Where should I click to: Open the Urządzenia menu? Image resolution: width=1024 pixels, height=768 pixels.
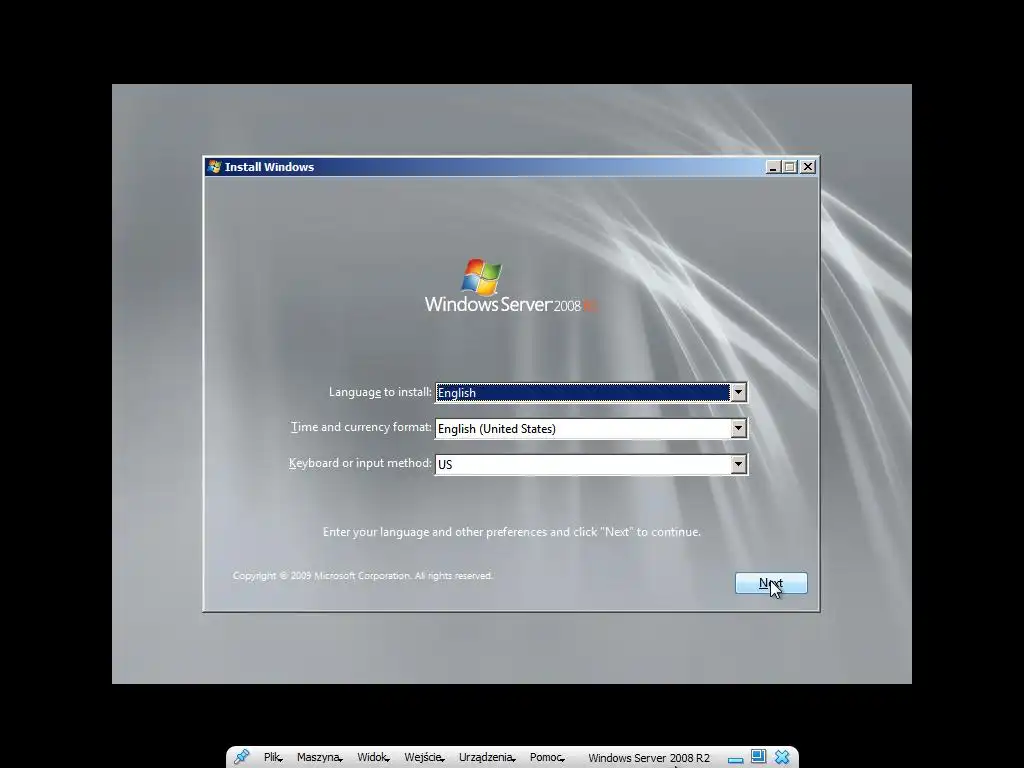[487, 758]
